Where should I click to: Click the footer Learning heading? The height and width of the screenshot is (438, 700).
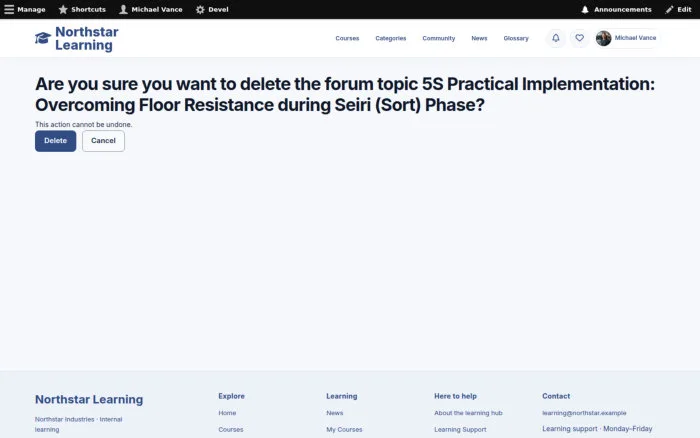(342, 396)
